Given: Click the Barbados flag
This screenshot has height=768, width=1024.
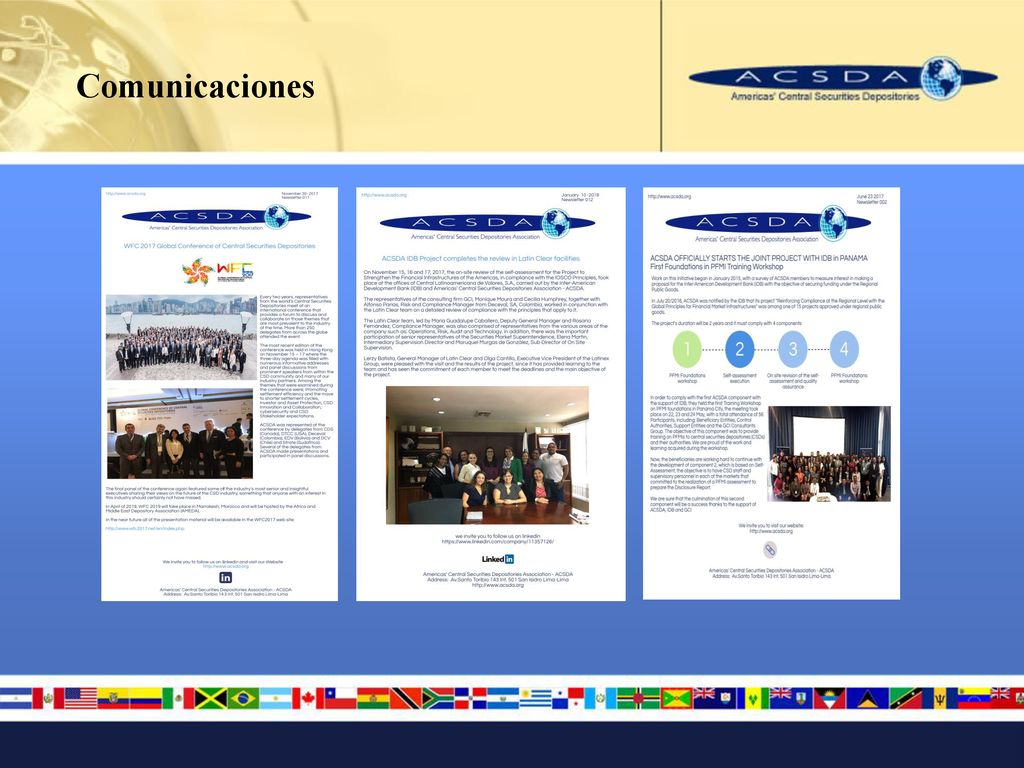Looking at the screenshot, I should [x=940, y=698].
